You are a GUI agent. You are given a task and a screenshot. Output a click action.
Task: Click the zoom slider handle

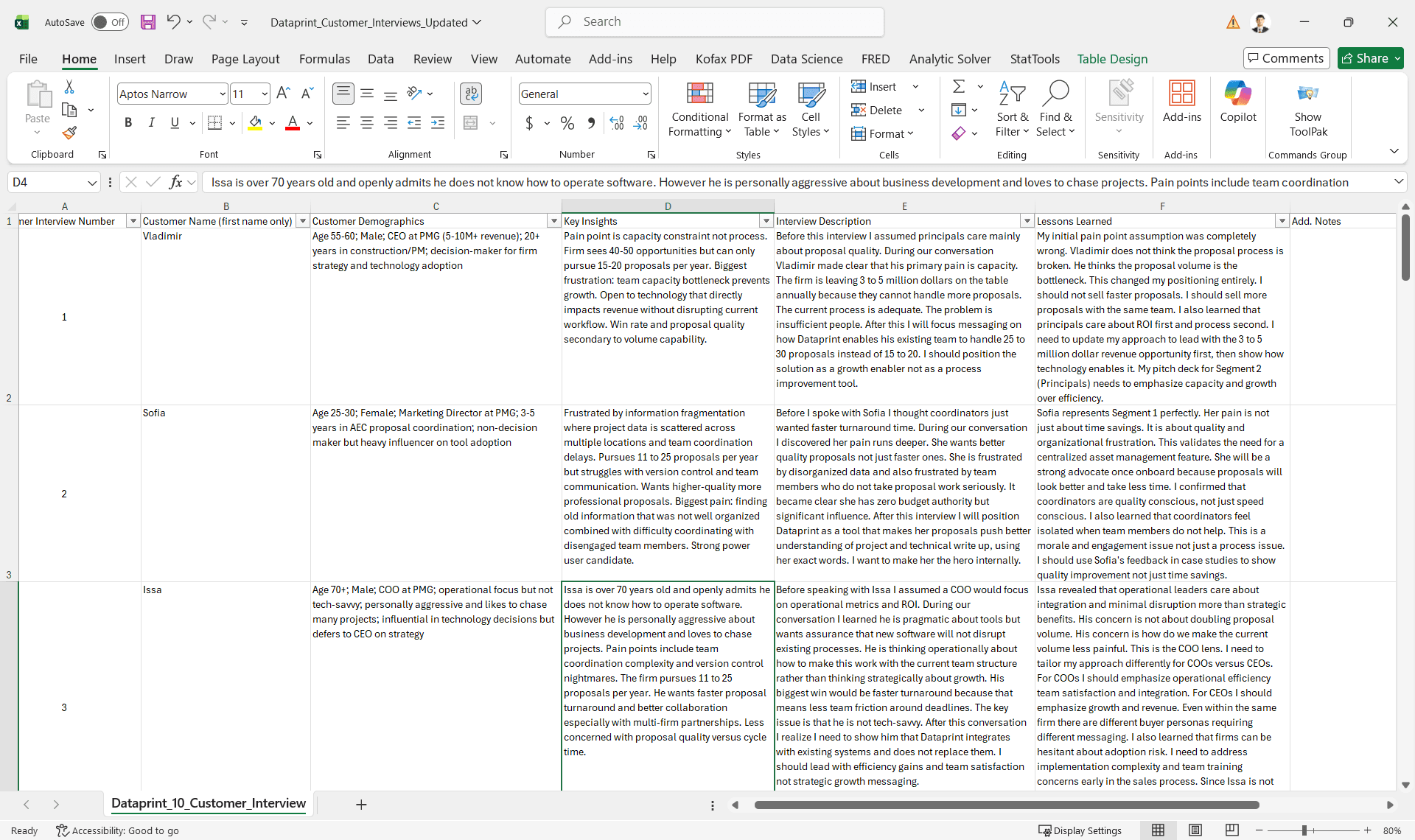point(1304,830)
